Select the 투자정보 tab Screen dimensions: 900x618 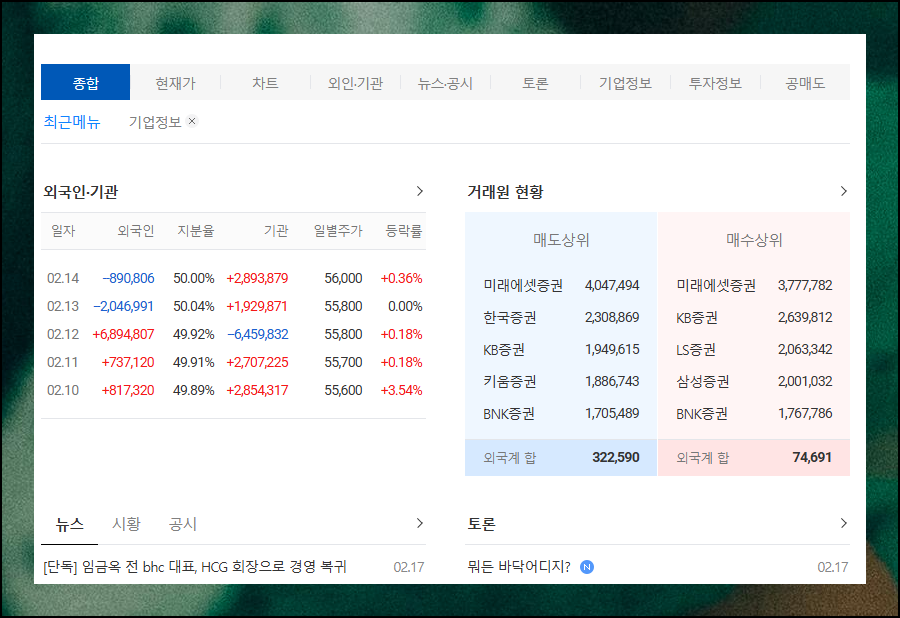[715, 83]
